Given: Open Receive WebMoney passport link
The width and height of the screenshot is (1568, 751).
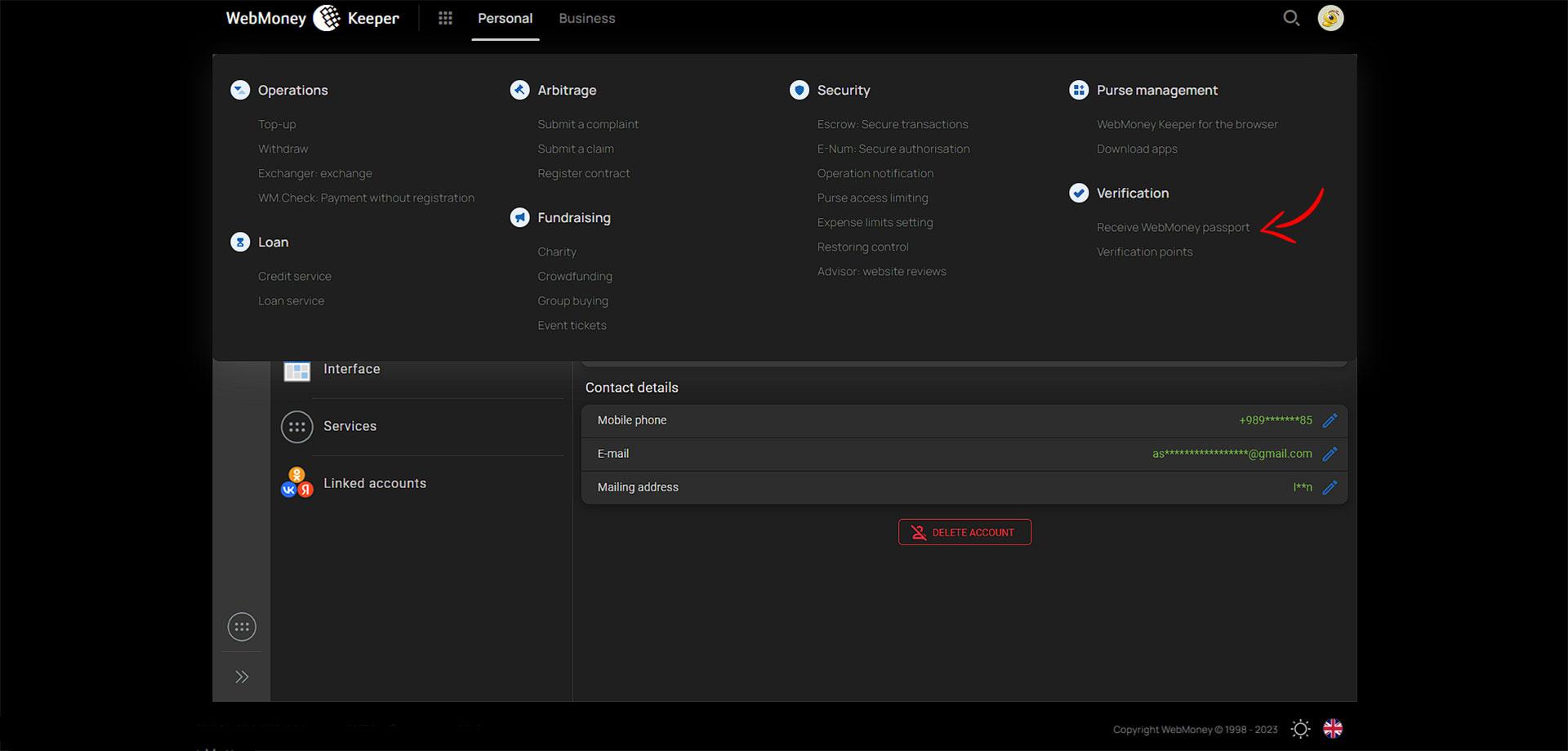Looking at the screenshot, I should pyautogui.click(x=1173, y=228).
